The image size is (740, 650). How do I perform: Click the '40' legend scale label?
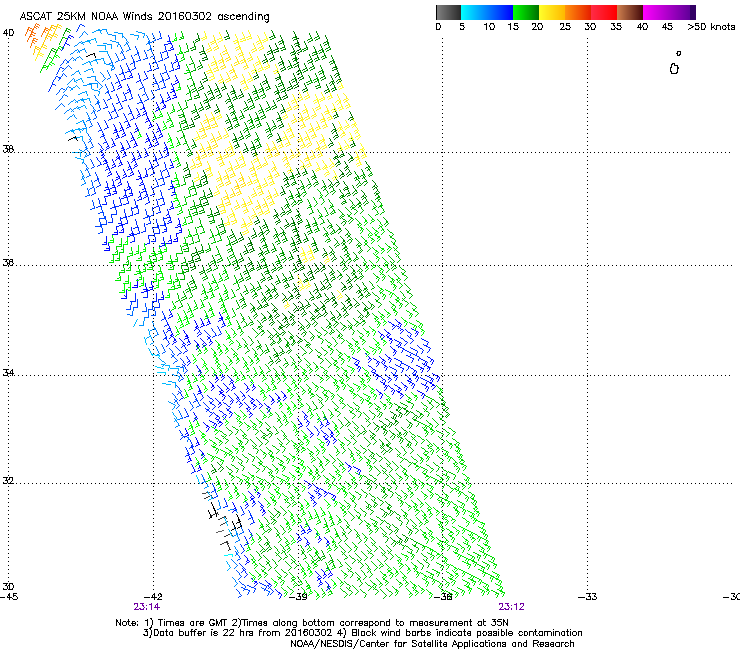coord(642,27)
